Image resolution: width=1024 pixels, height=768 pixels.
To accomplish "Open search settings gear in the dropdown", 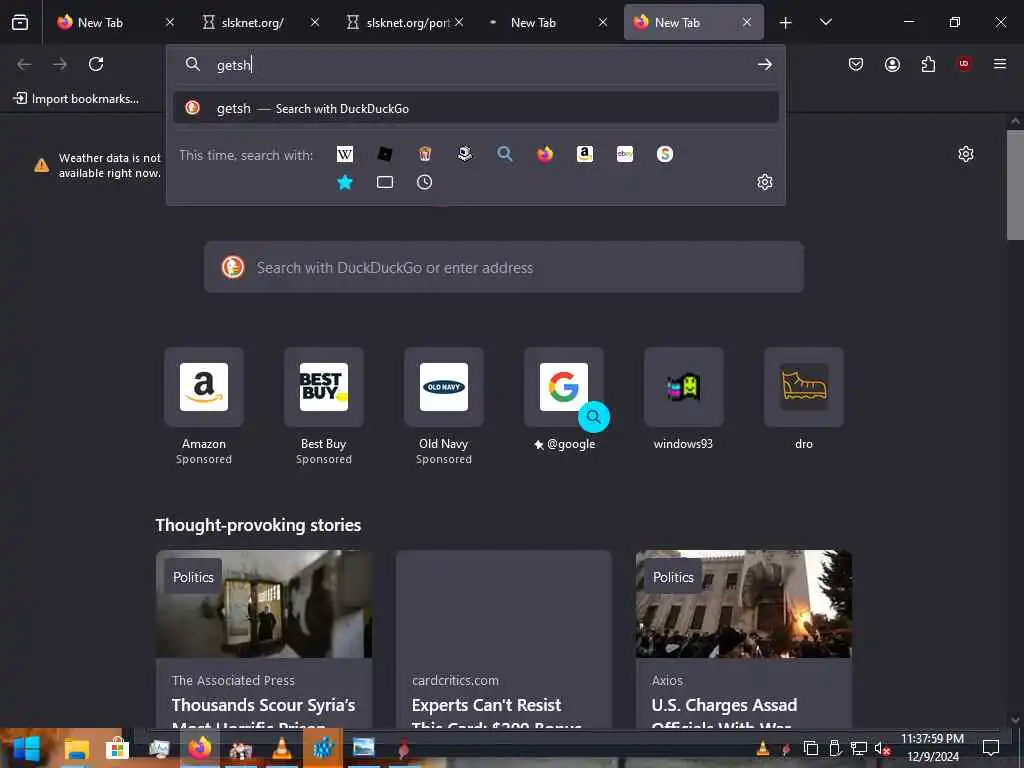I will point(765,182).
